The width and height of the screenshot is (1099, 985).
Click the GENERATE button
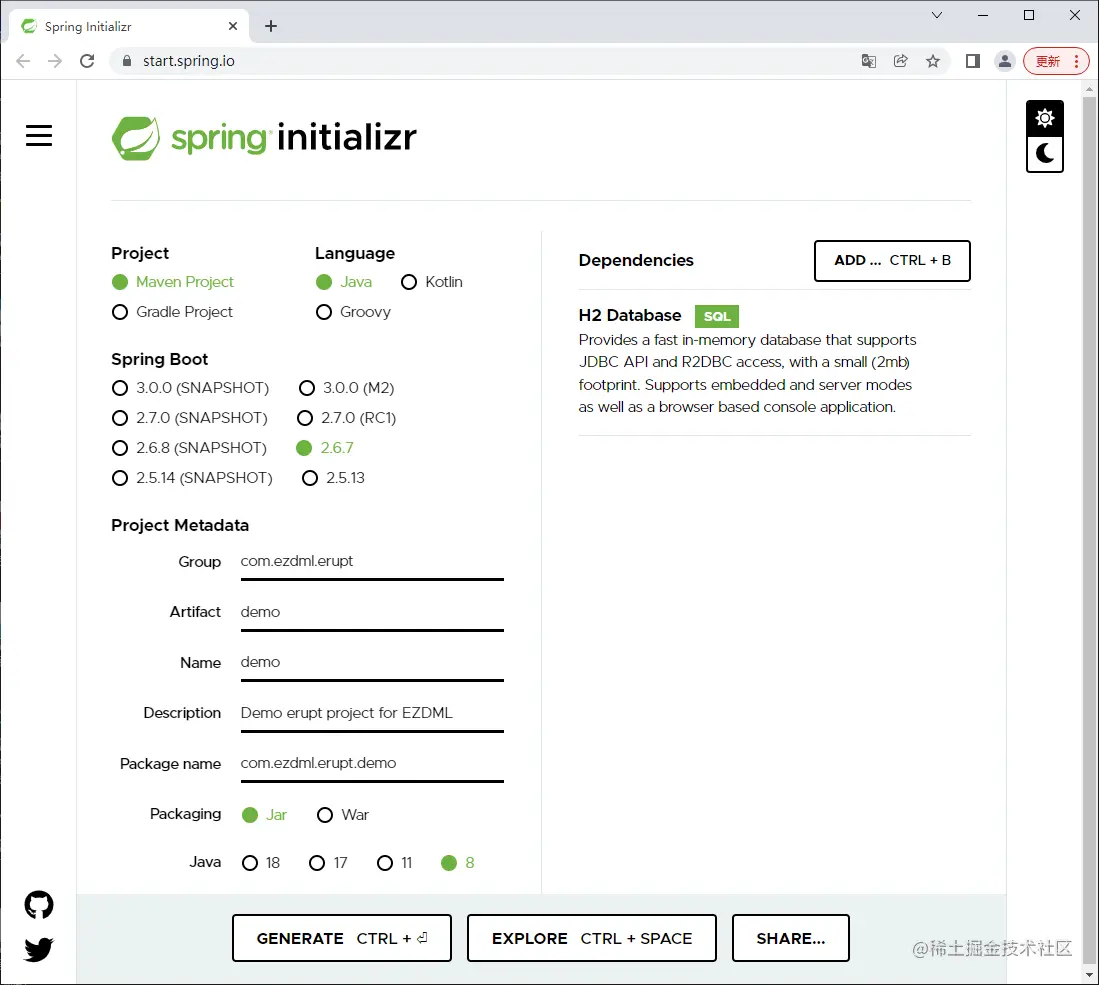click(x=341, y=938)
